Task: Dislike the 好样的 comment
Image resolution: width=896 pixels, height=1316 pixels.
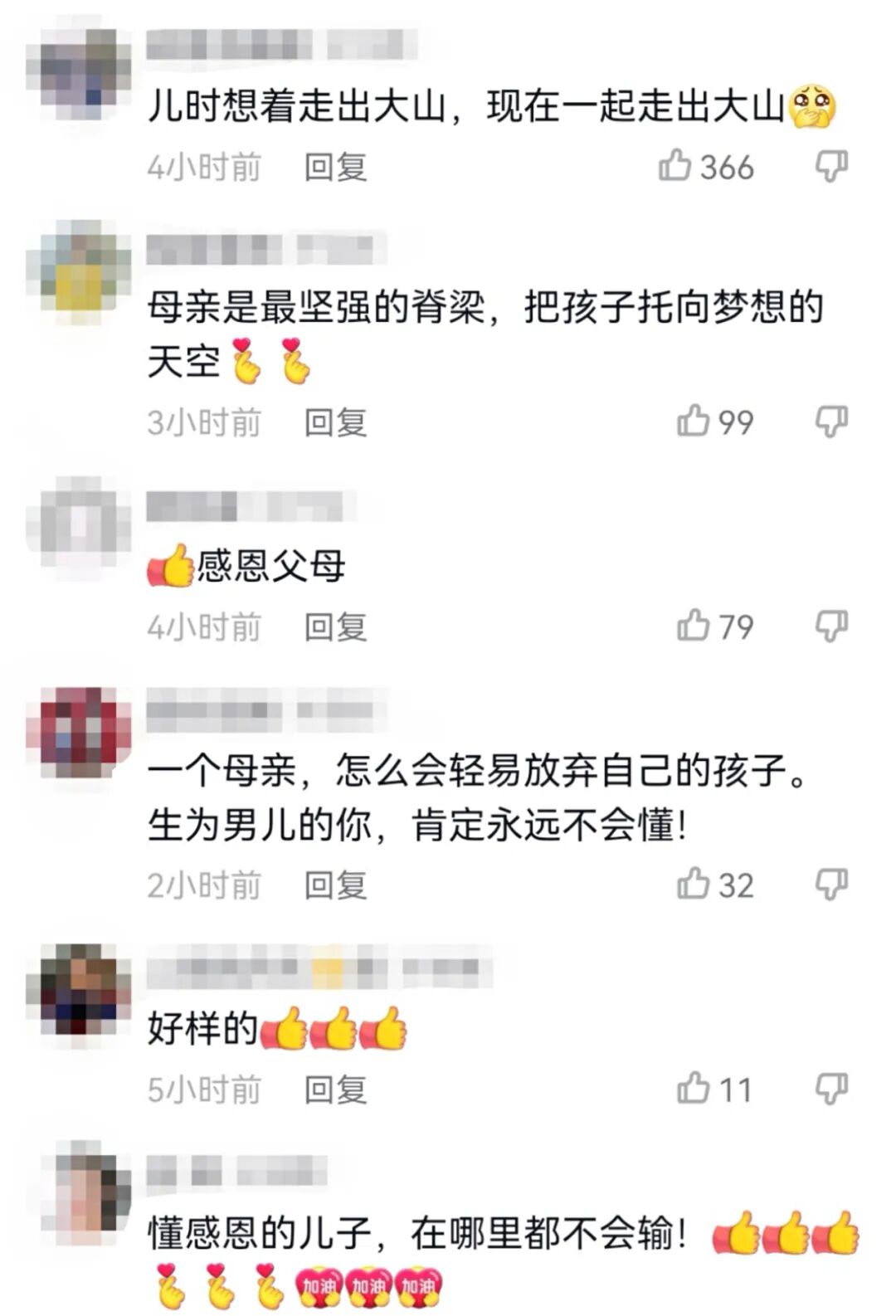Action: pos(831,1089)
